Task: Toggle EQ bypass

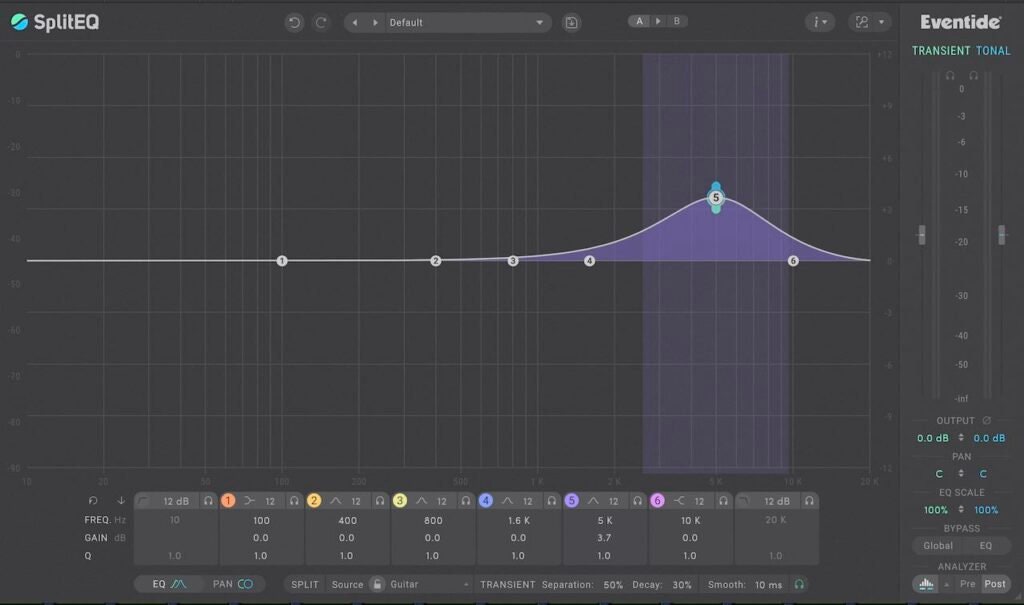Action: (x=985, y=546)
